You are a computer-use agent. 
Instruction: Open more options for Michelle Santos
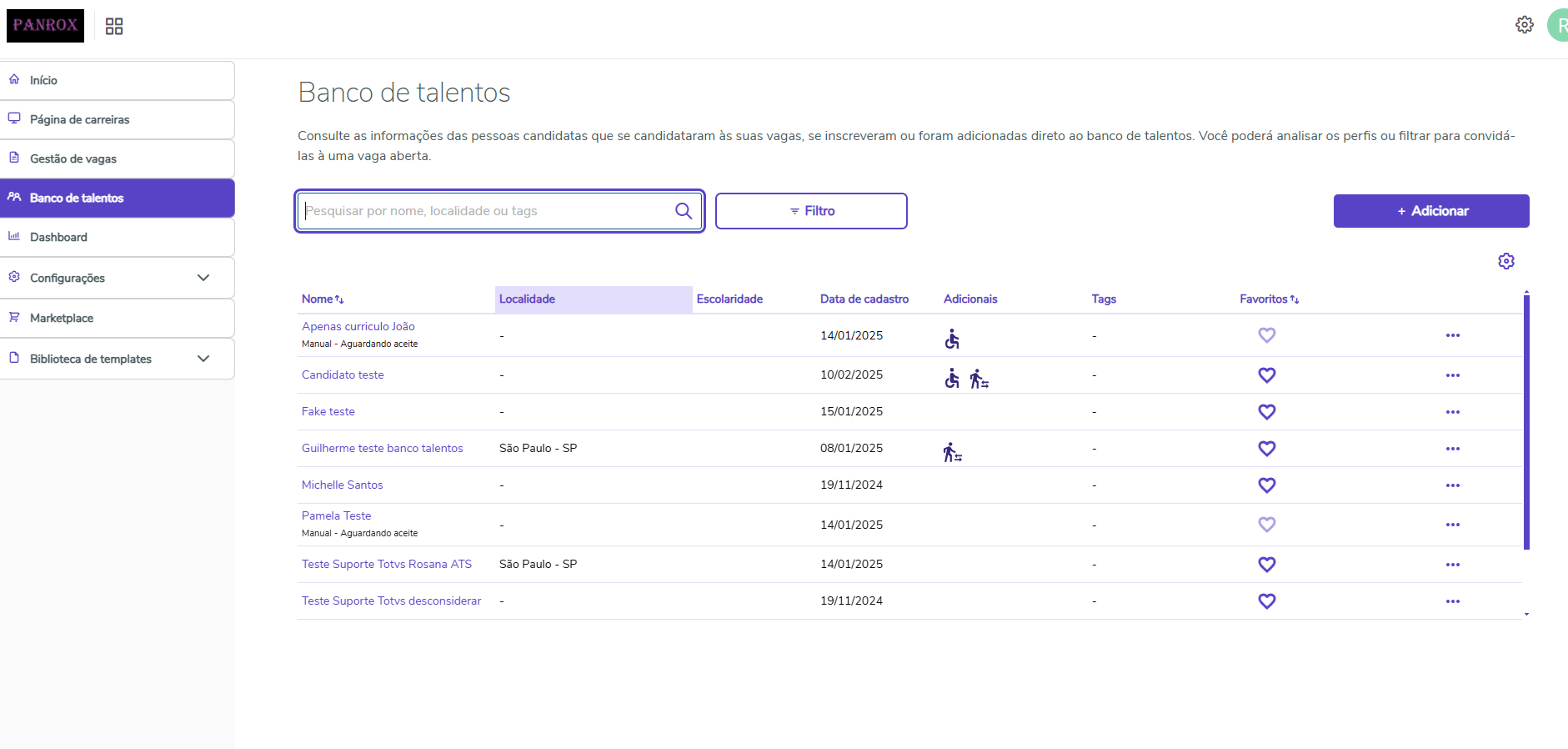(1453, 485)
